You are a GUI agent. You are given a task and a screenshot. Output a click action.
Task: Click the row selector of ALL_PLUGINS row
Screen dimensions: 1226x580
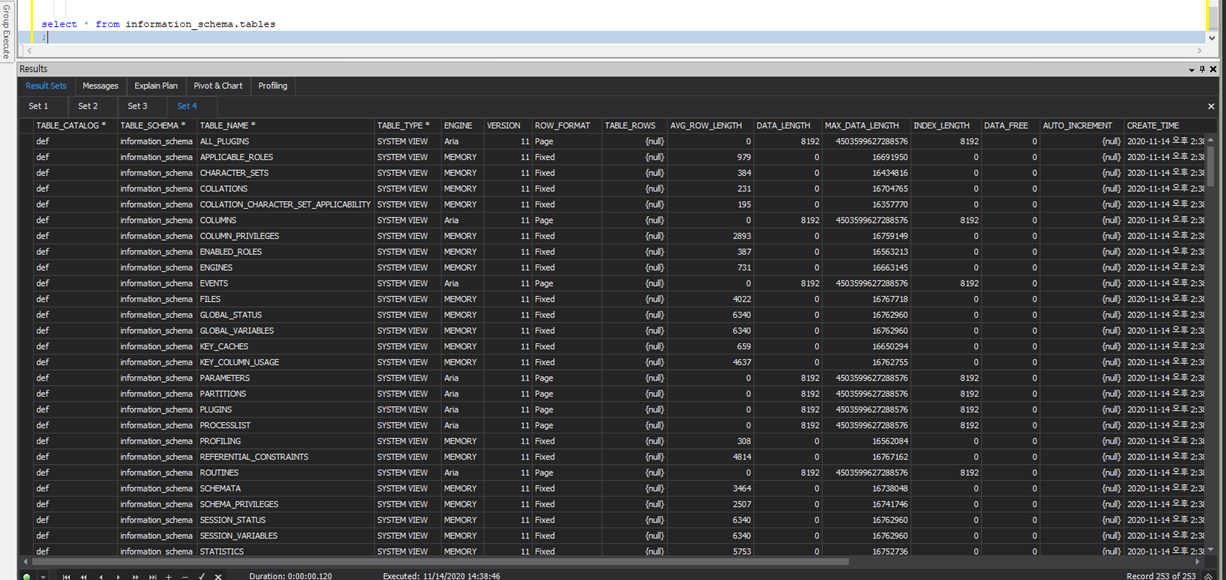point(26,141)
